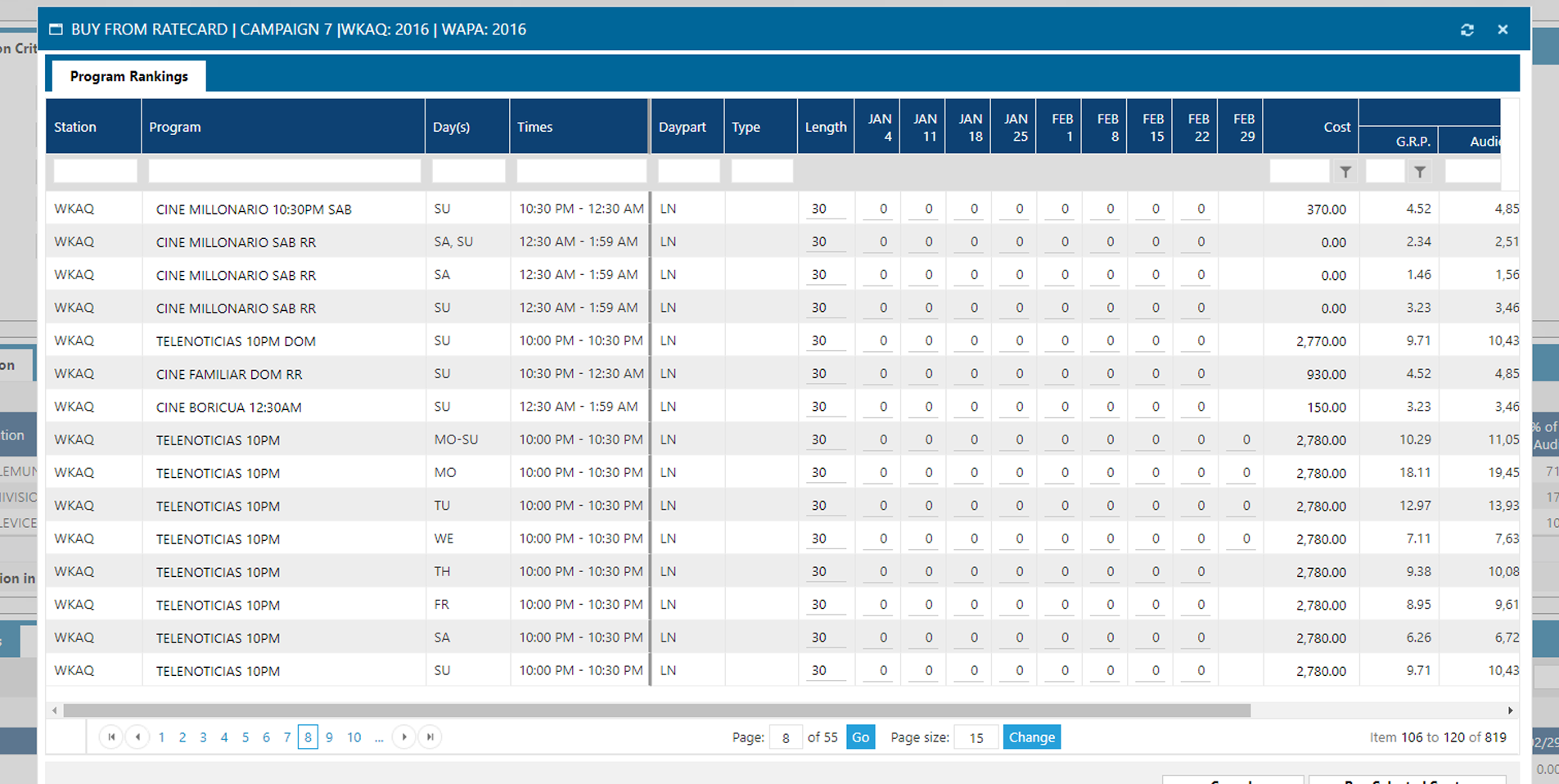Go to the next page arrow
Image resolution: width=1559 pixels, height=784 pixels.
pos(404,737)
